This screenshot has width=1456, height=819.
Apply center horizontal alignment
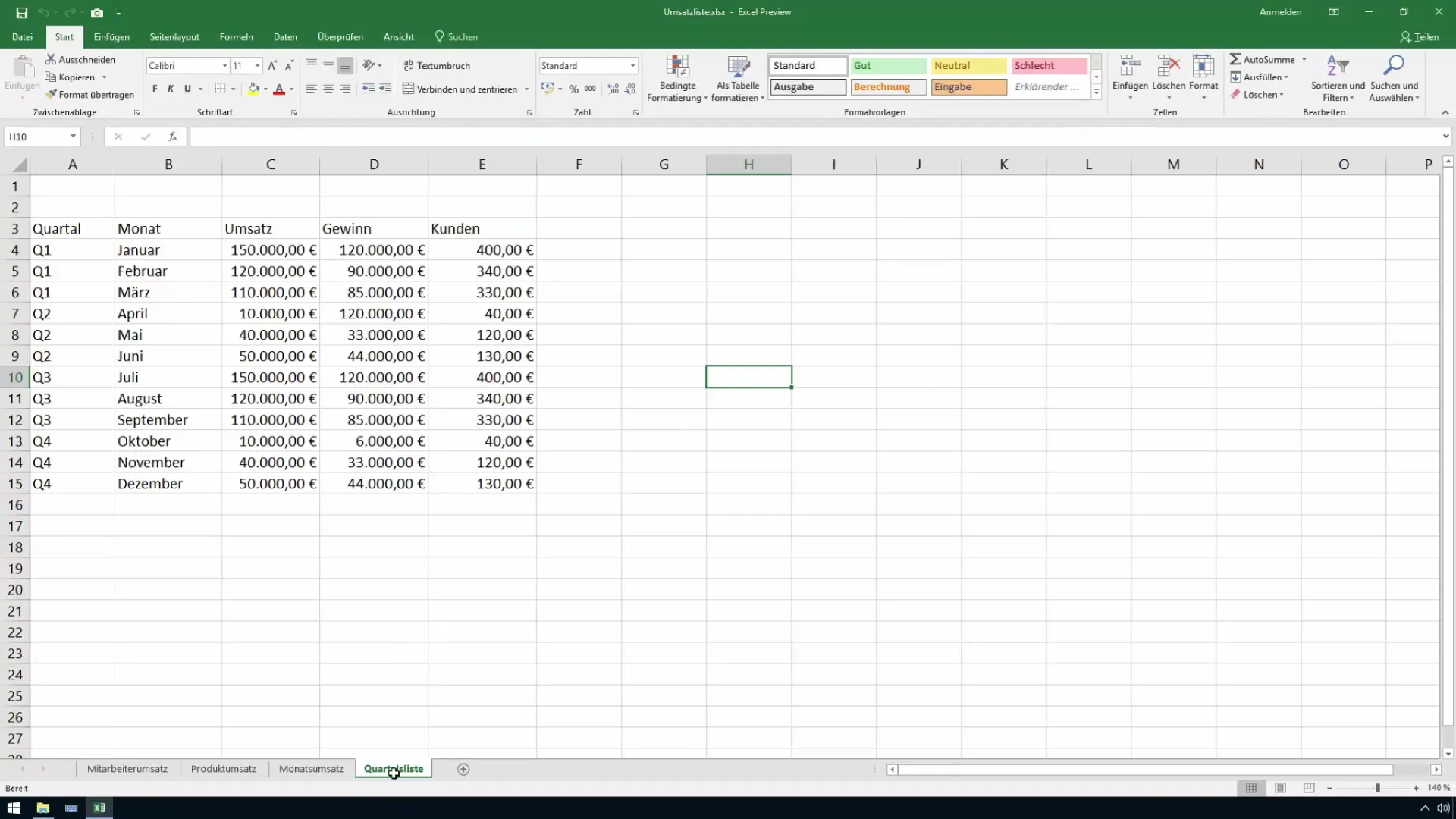pos(328,89)
